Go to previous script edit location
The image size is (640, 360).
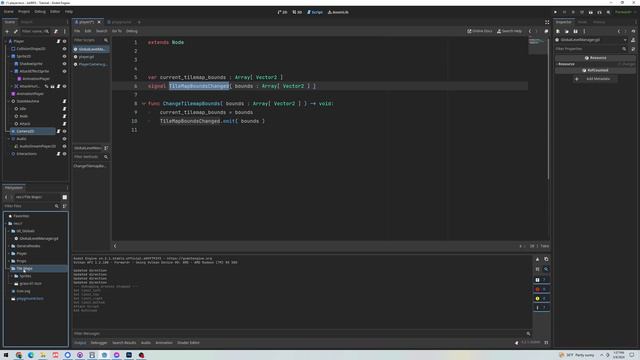coord(530,31)
